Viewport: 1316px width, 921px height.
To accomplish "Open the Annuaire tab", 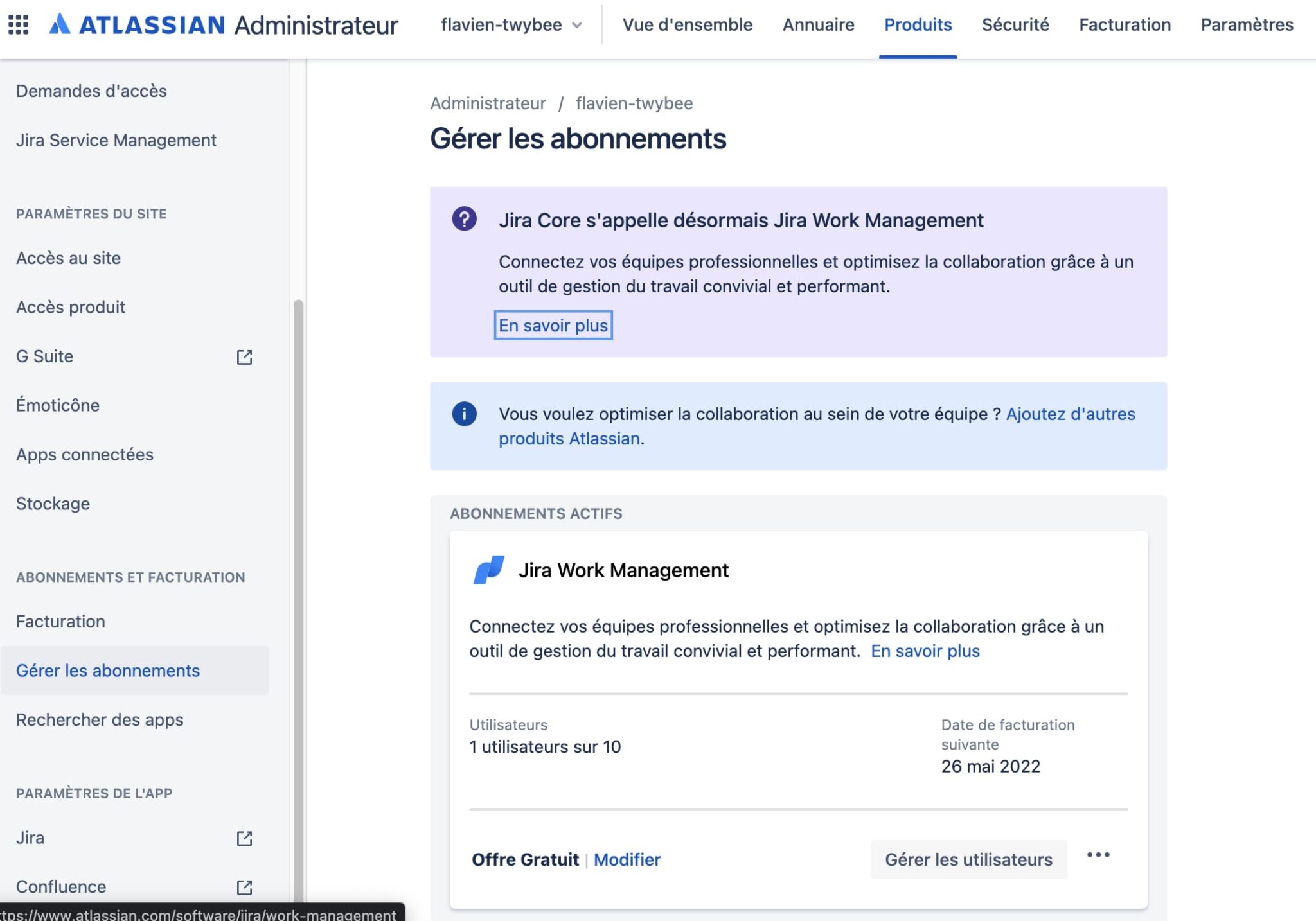I will click(818, 25).
